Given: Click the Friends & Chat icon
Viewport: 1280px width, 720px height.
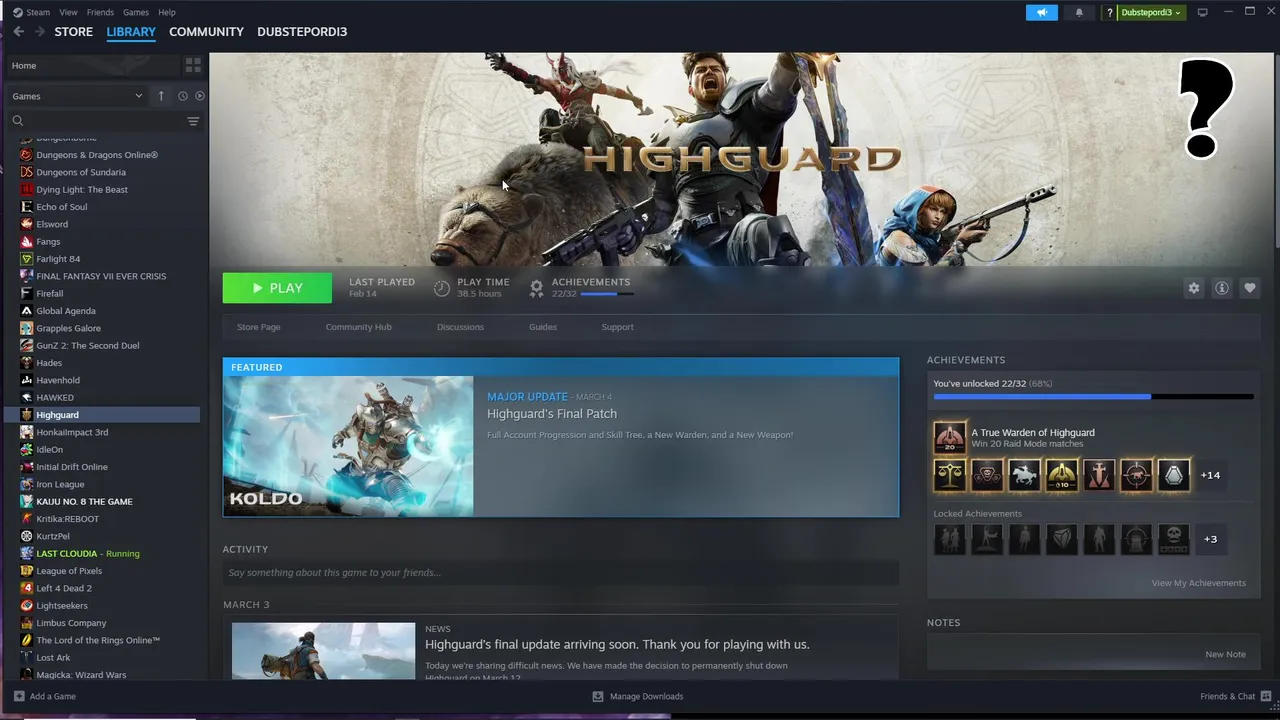Looking at the screenshot, I should point(1264,696).
